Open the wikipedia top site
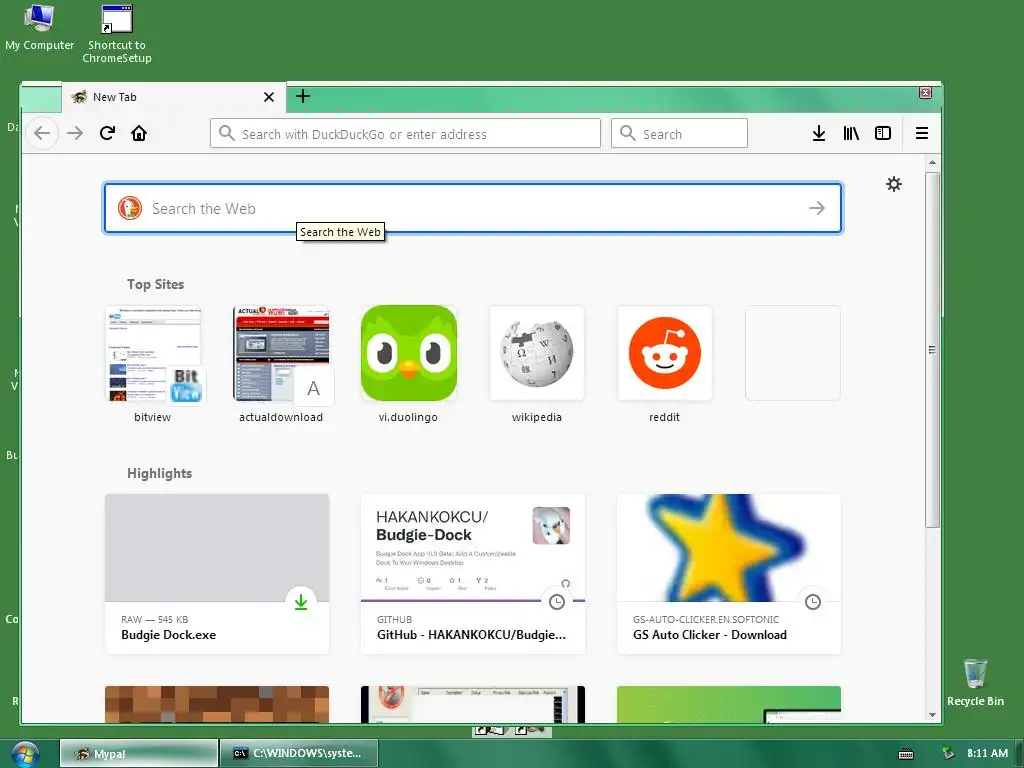This screenshot has height=768, width=1024. click(537, 364)
